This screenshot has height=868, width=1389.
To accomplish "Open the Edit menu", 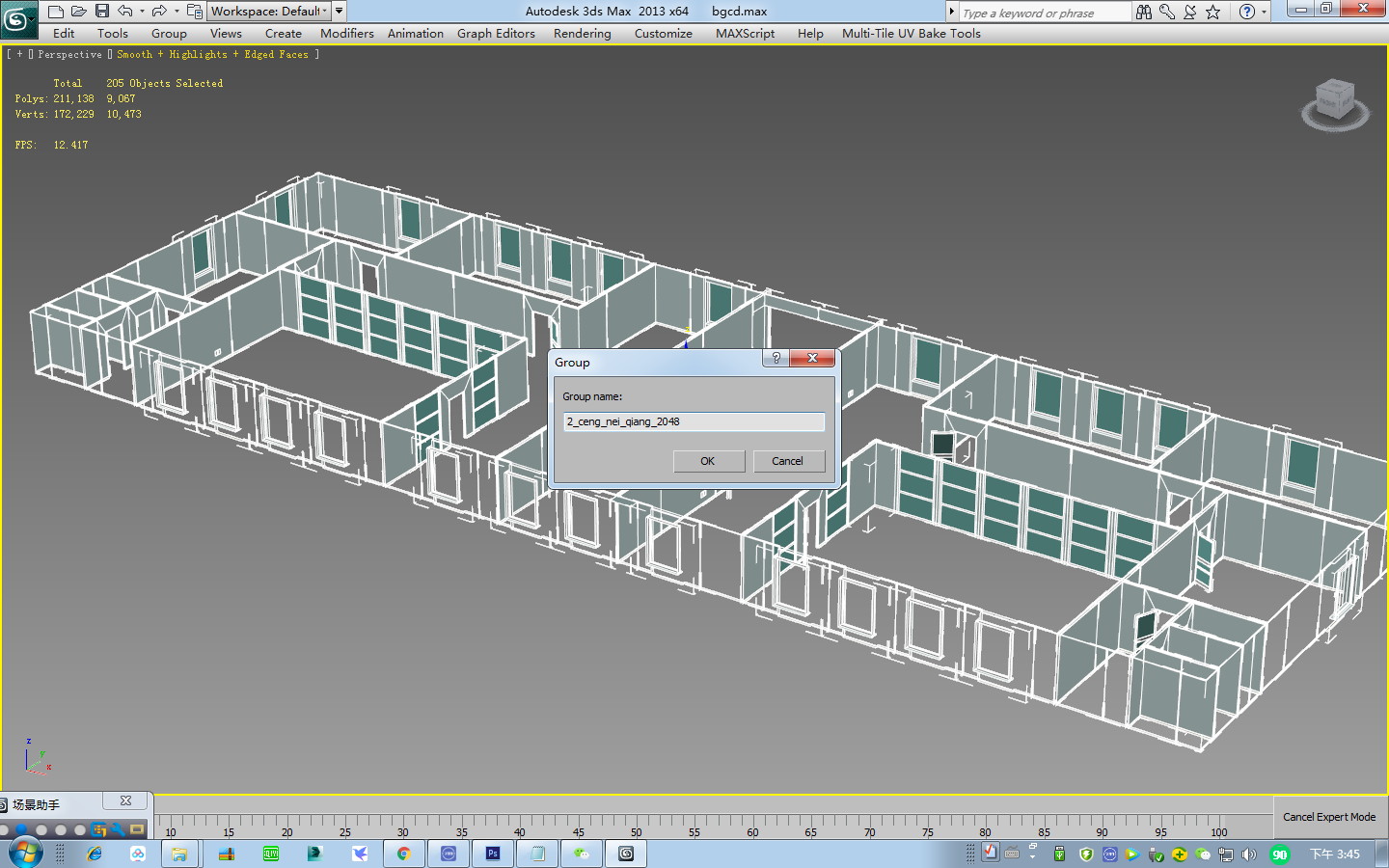I will tap(64, 33).
